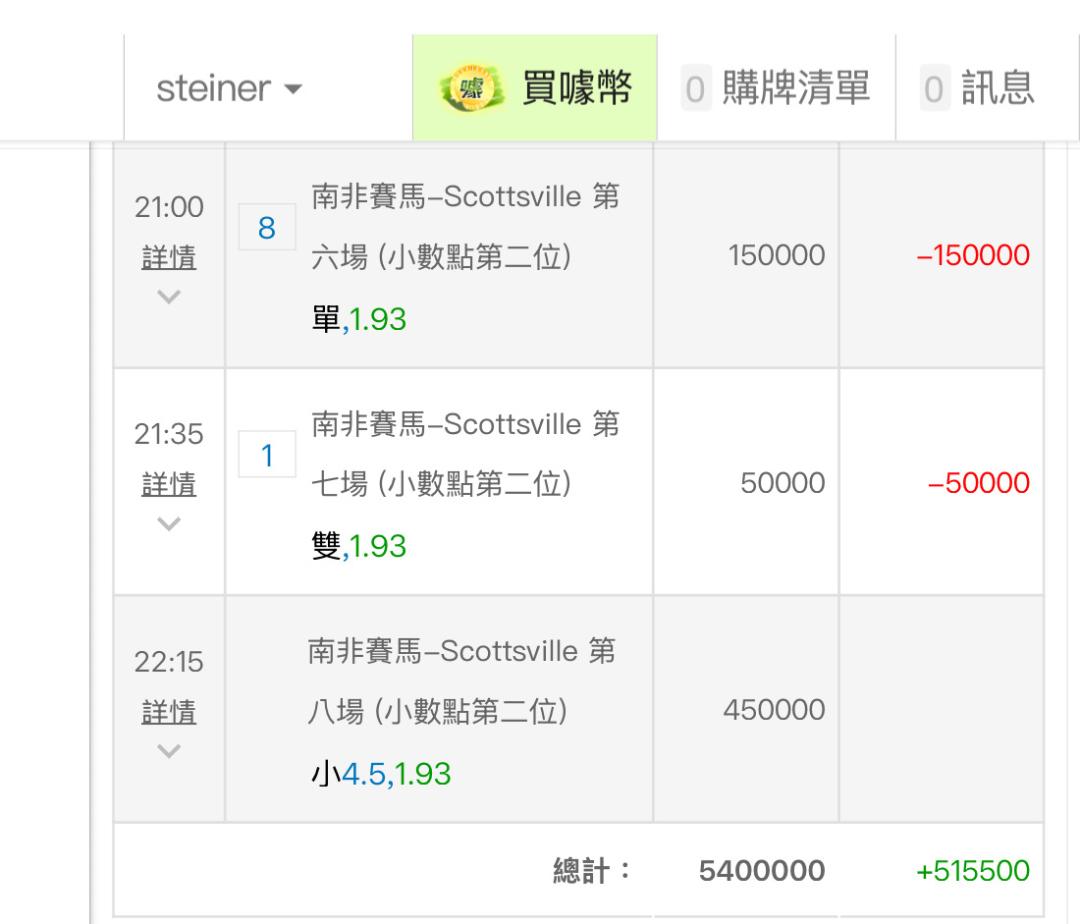Screen dimensions: 1080x924
Task: Expand the chevron under the 22:15 entry
Action: coord(168,750)
